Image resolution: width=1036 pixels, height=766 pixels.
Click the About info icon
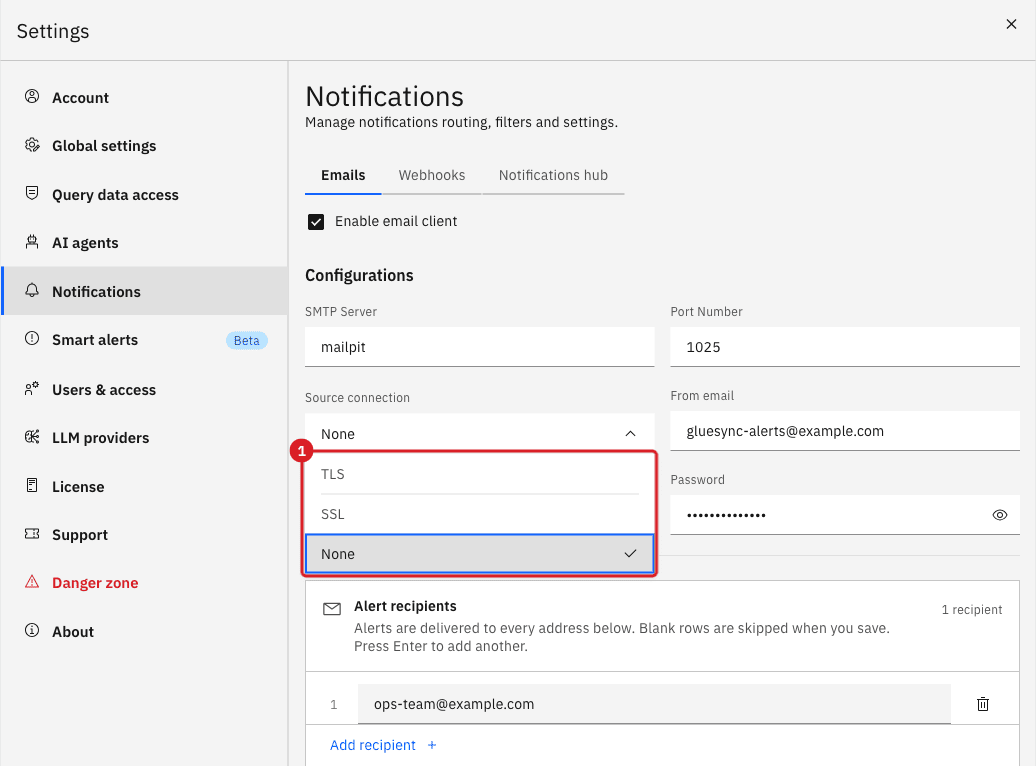pyautogui.click(x=32, y=631)
